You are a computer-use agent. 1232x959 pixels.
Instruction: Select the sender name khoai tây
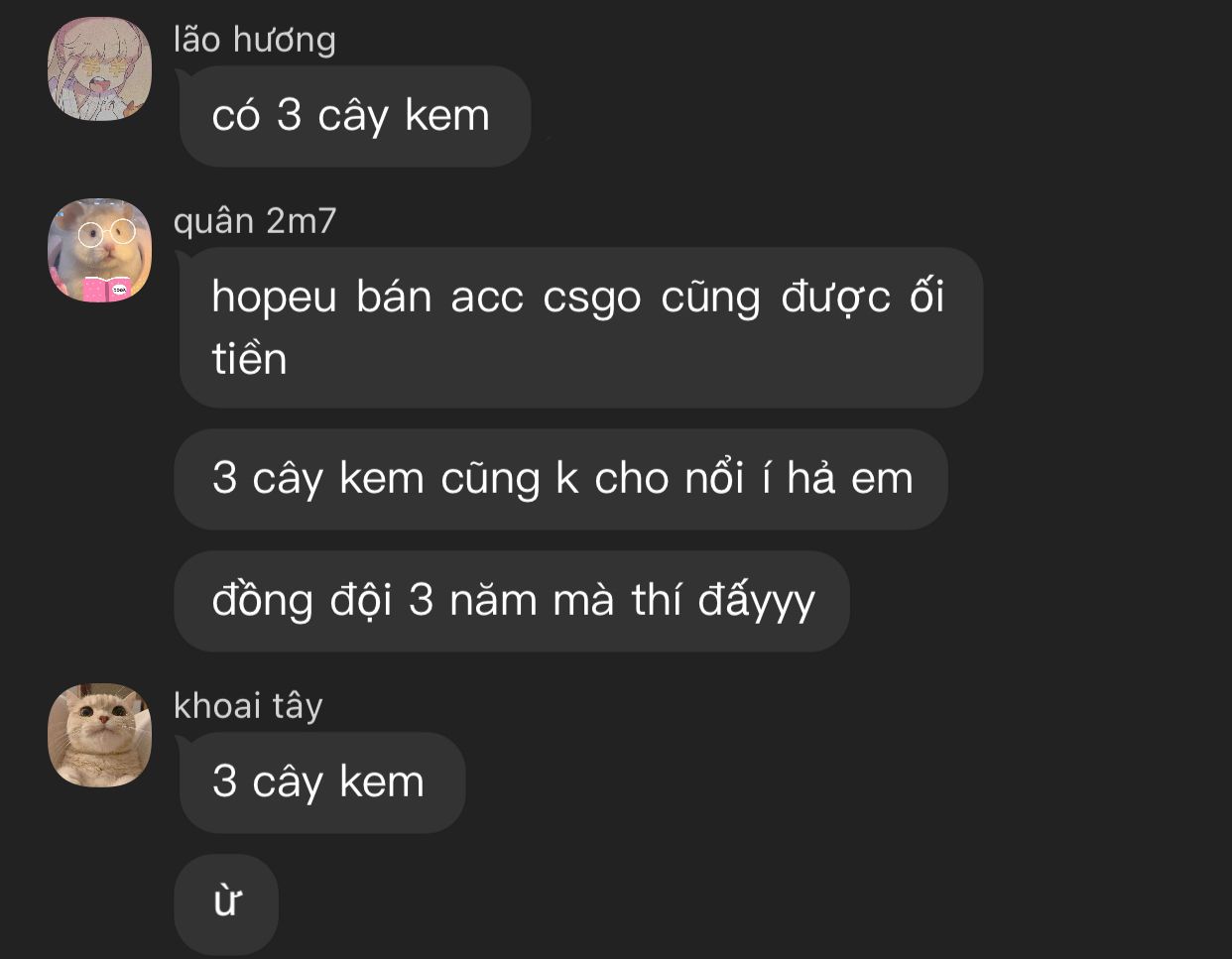click(x=248, y=705)
